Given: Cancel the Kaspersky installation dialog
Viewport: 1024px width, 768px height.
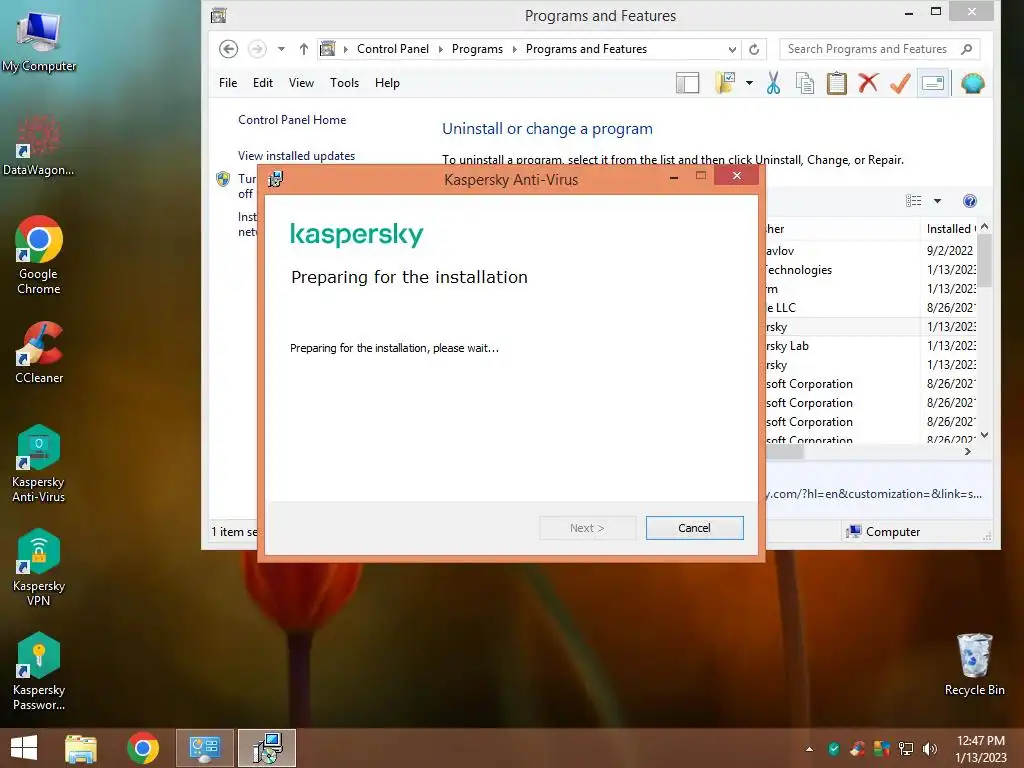Looking at the screenshot, I should (x=694, y=528).
